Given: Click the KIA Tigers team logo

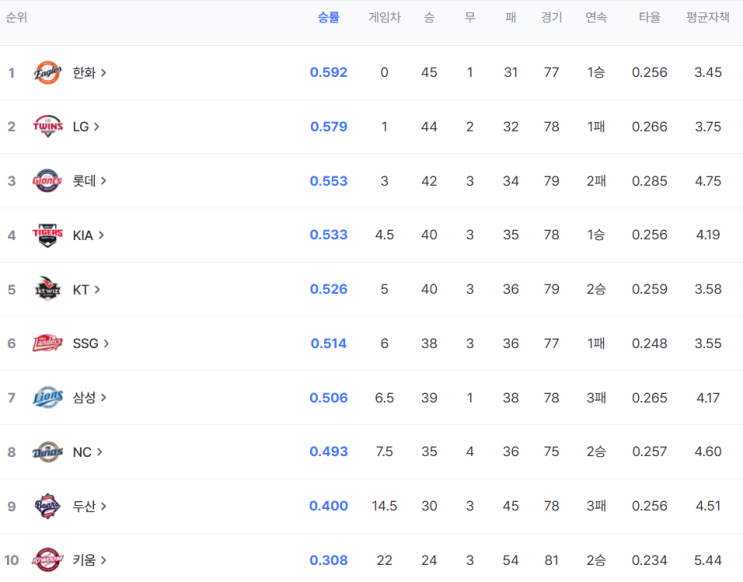Looking at the screenshot, I should pyautogui.click(x=47, y=235).
